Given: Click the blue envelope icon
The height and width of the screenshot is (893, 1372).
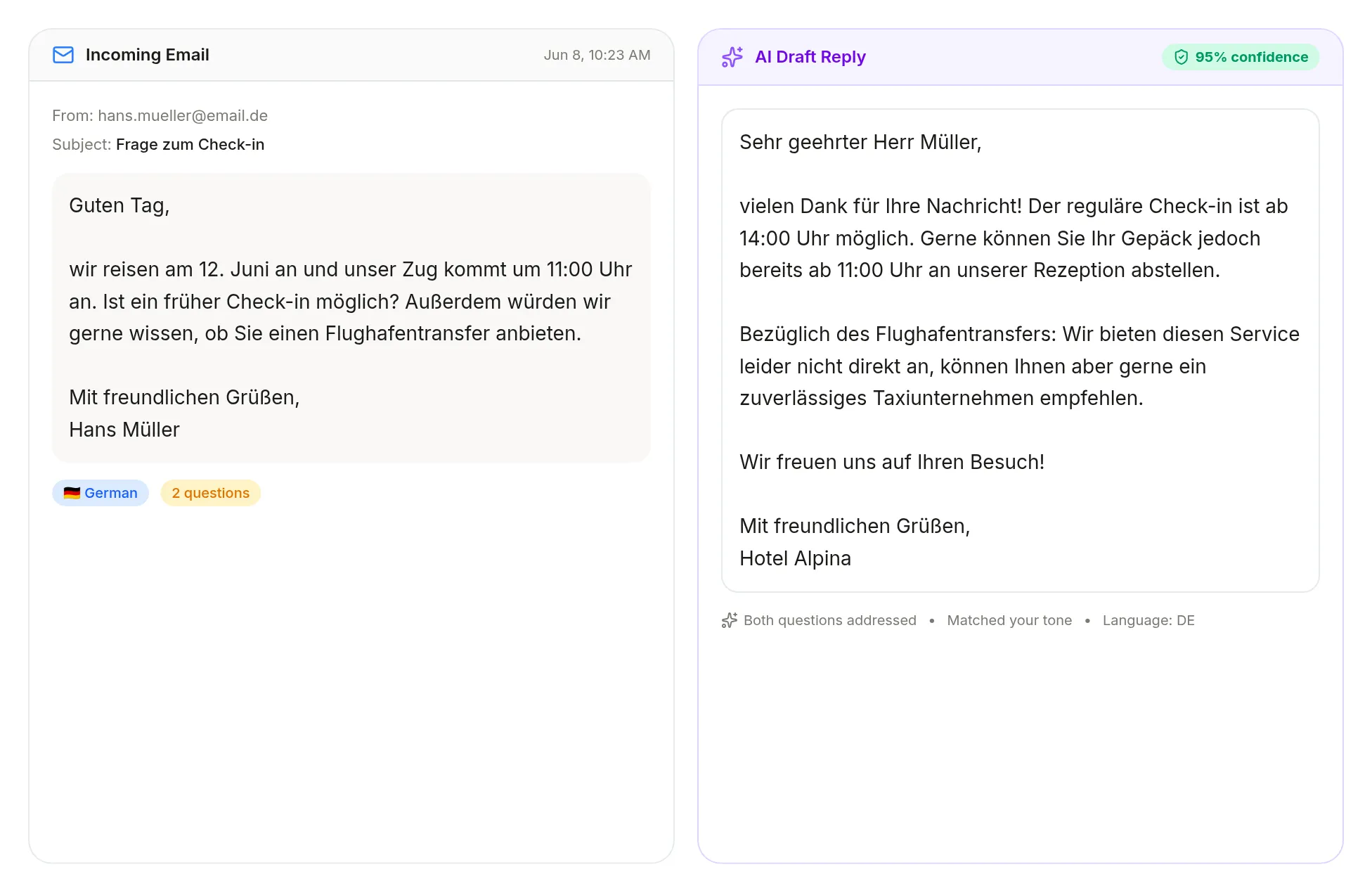Looking at the screenshot, I should [63, 55].
